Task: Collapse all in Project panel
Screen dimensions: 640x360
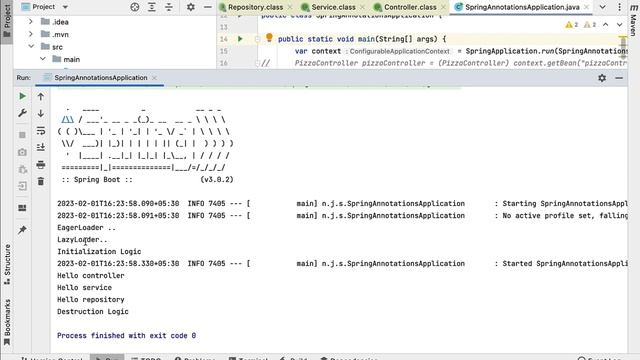Action: click(x=169, y=7)
